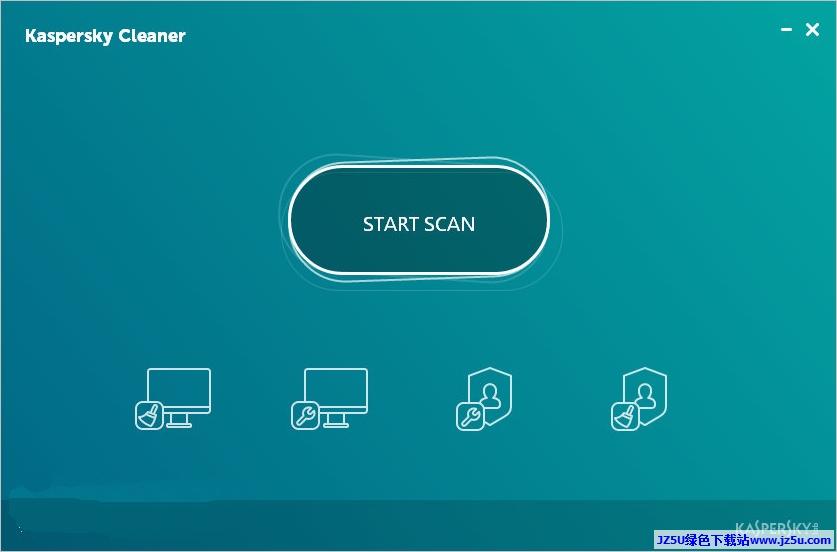The image size is (837, 552).
Task: Open System Cleanup icon (monitor with broom)
Action: pyautogui.click(x=173, y=399)
